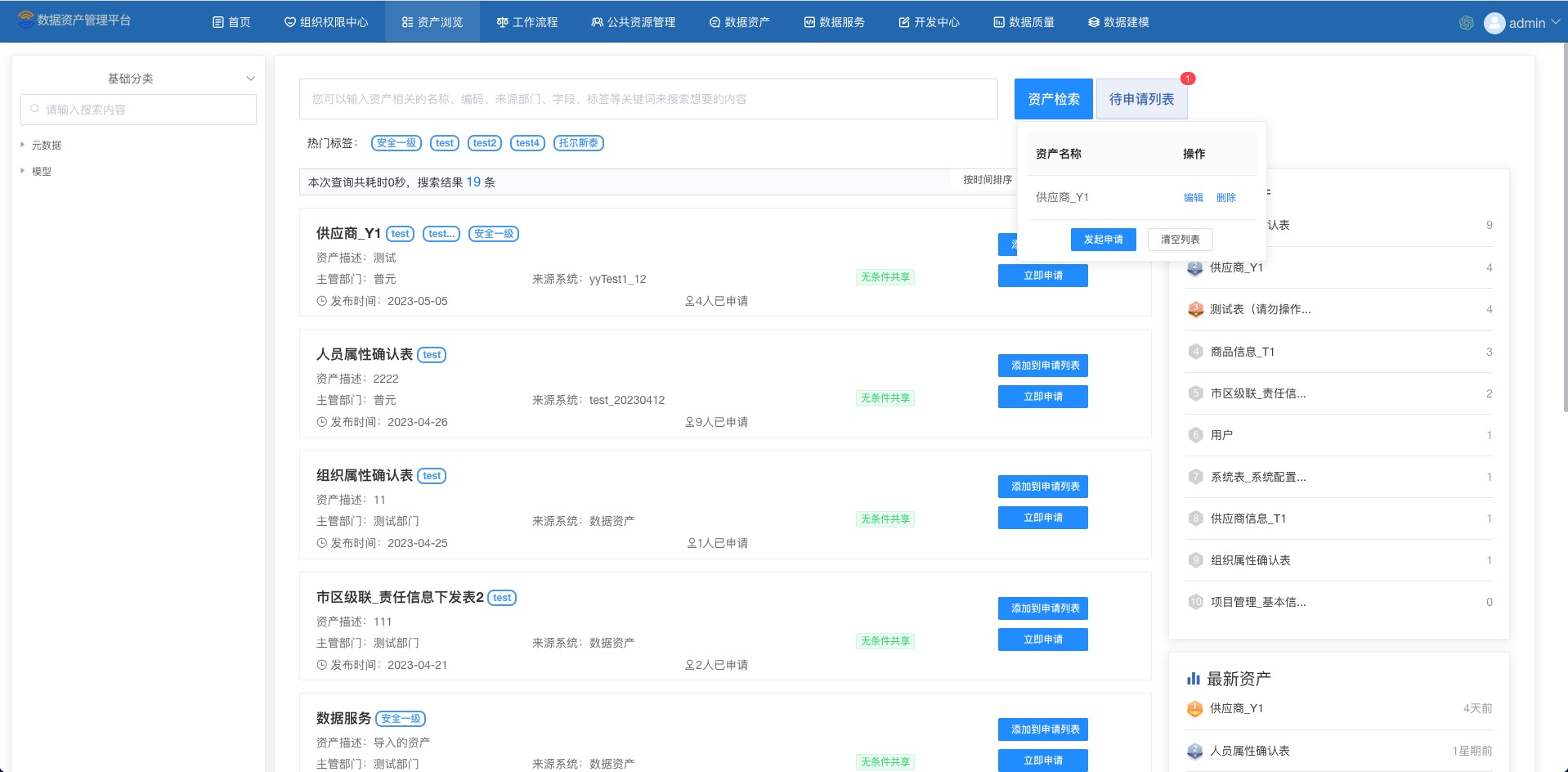1568x772 pixels.
Task: Select hot tag test4
Action: coord(527,143)
